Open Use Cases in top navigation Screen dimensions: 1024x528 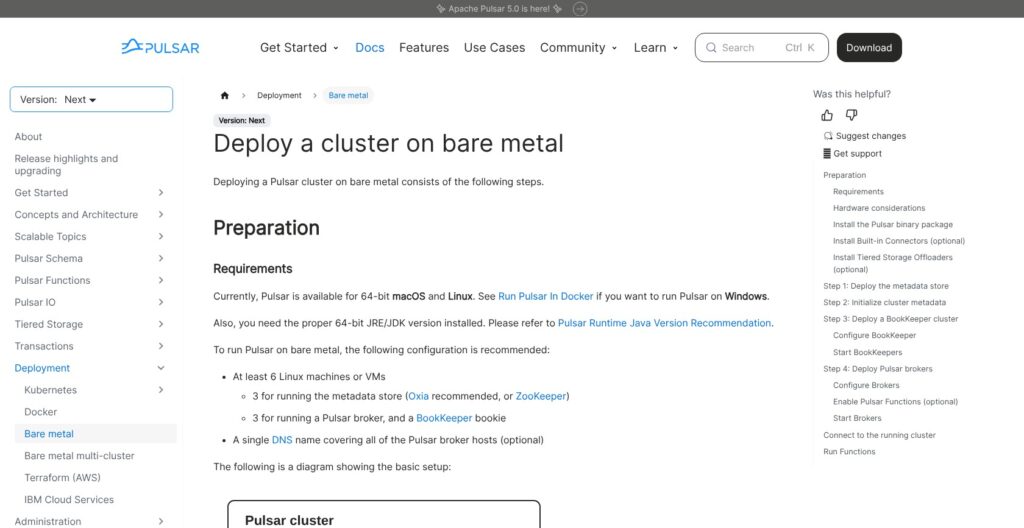coord(494,48)
